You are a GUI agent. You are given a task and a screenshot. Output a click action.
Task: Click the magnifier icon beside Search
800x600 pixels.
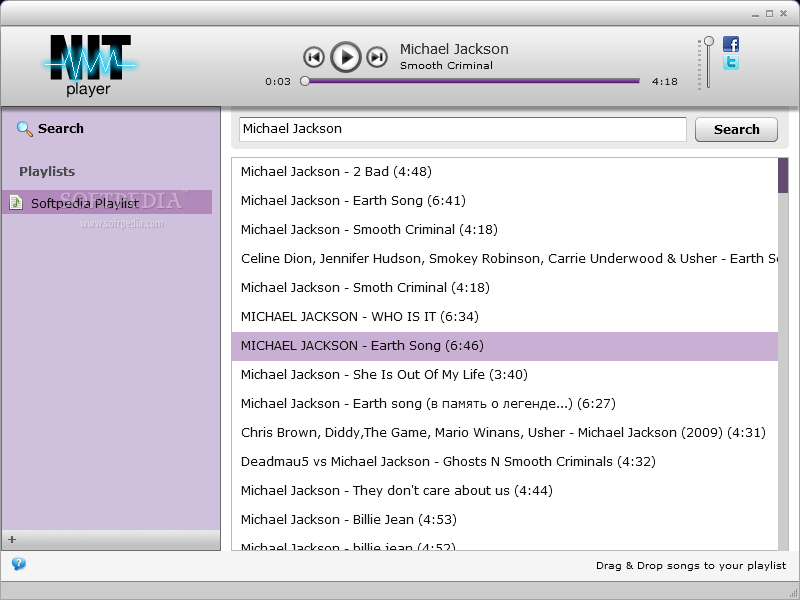24,129
